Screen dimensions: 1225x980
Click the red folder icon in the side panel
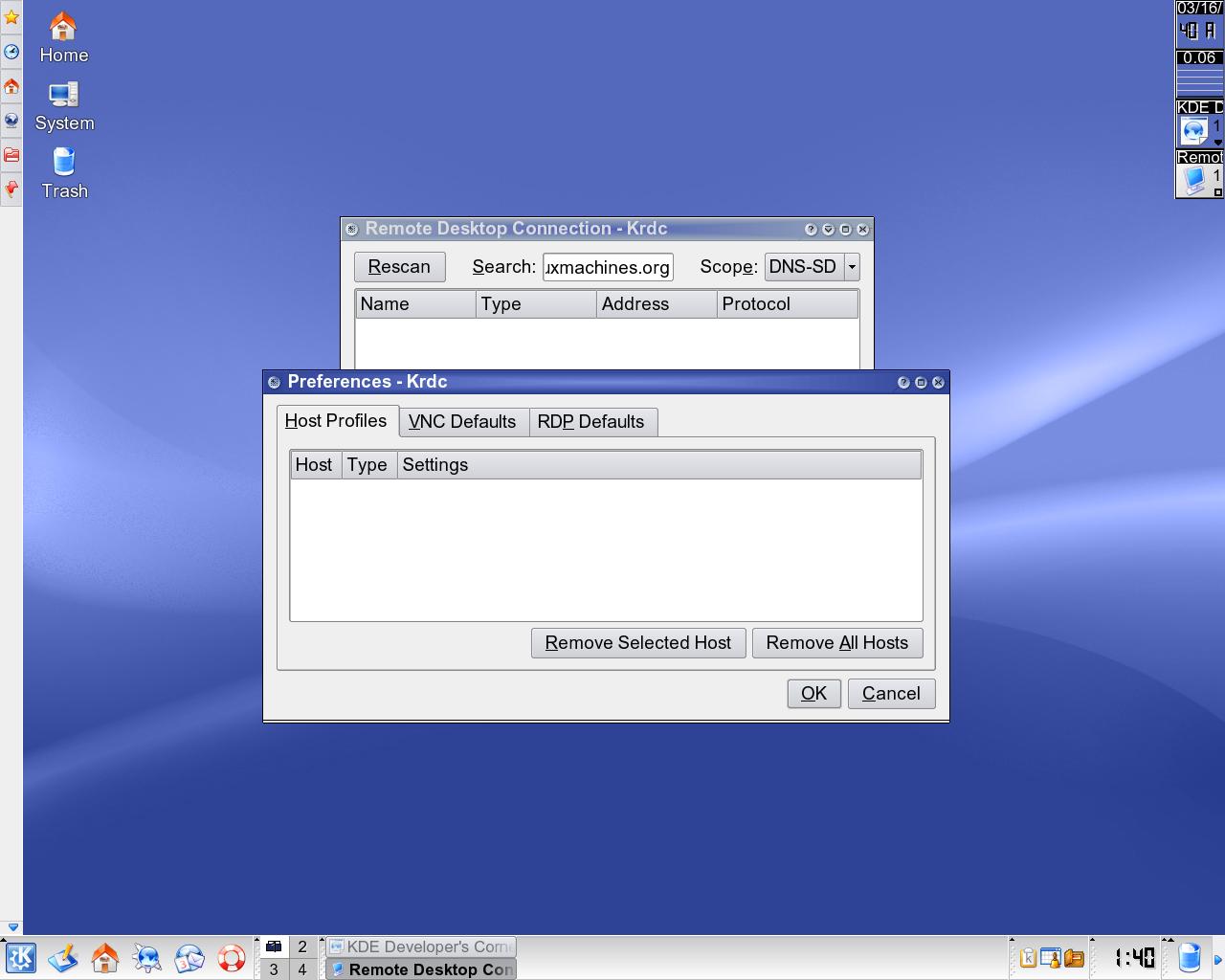11,154
